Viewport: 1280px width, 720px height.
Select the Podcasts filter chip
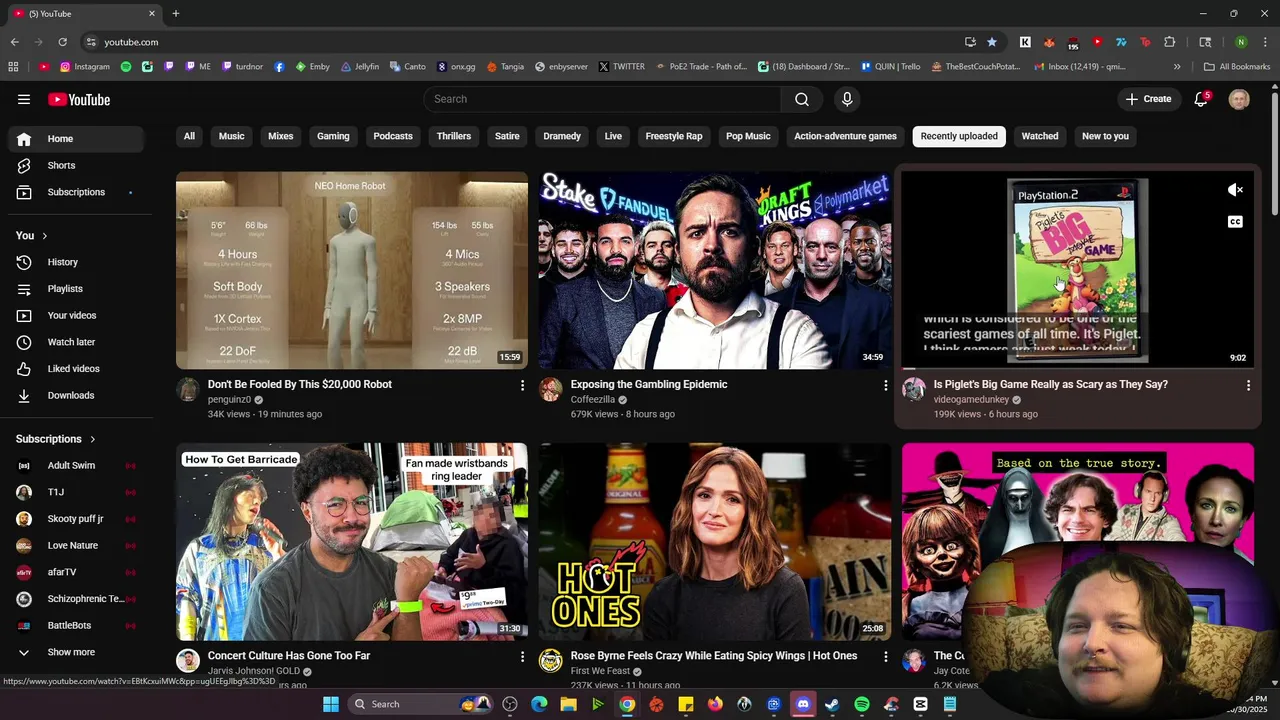pyautogui.click(x=393, y=136)
